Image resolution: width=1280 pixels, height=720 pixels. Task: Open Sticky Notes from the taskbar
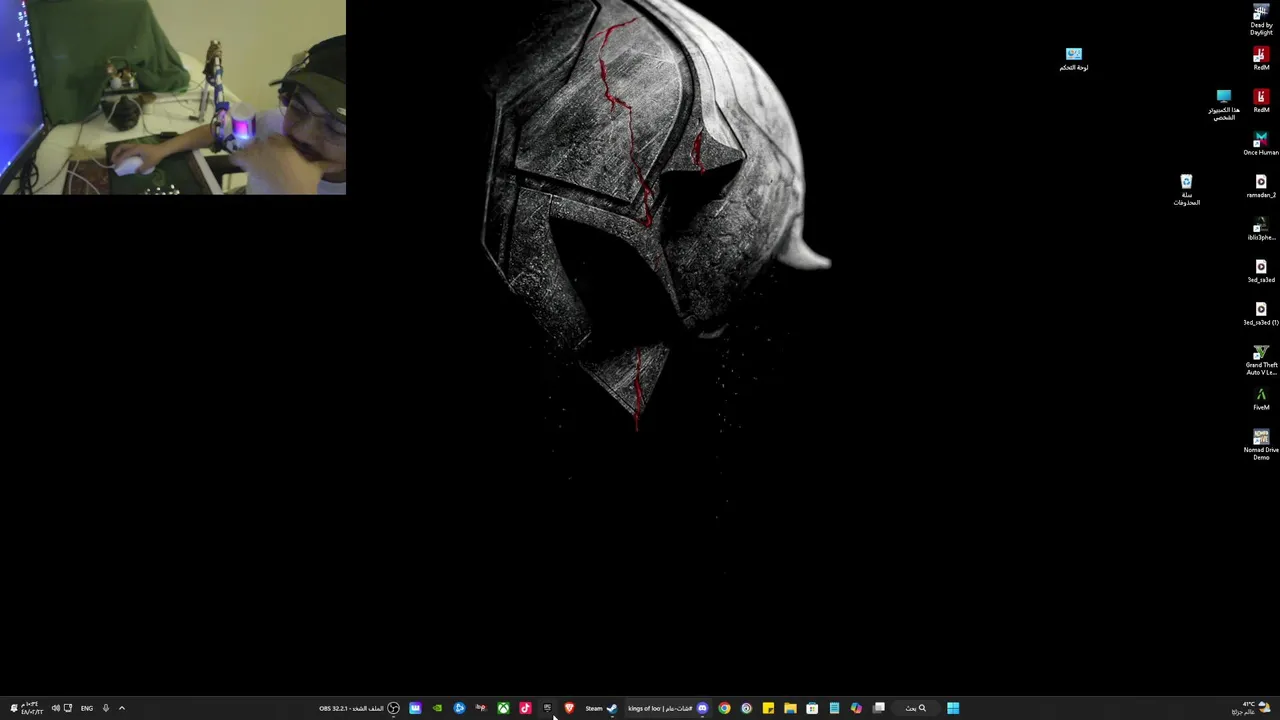[x=768, y=708]
